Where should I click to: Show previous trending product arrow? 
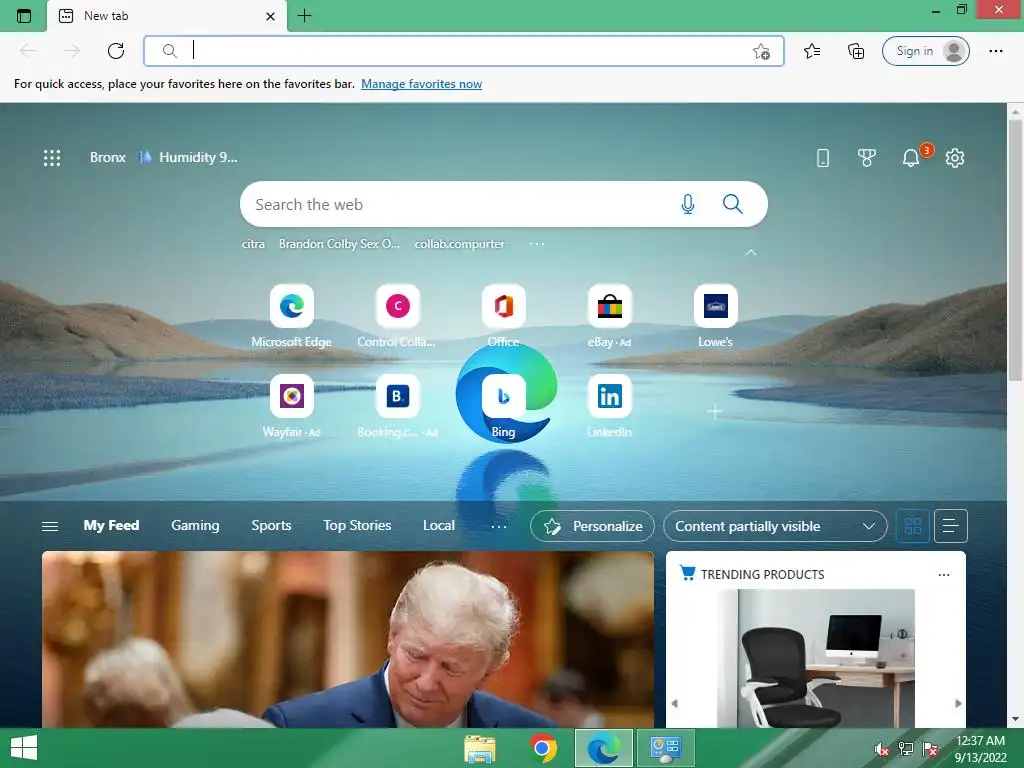[x=675, y=703]
